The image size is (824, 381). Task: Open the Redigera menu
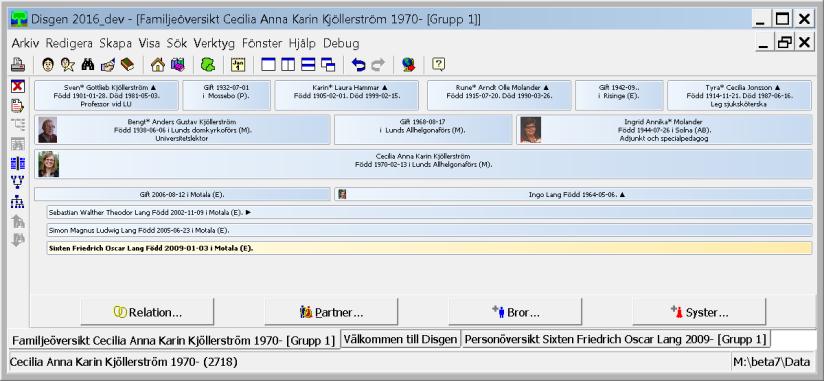[69, 43]
